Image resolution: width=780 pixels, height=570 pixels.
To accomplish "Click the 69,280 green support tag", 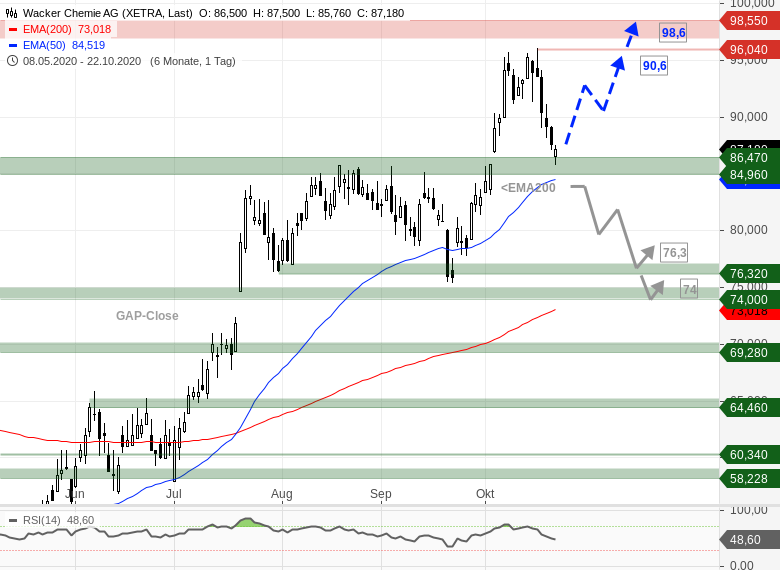I will click(x=749, y=353).
